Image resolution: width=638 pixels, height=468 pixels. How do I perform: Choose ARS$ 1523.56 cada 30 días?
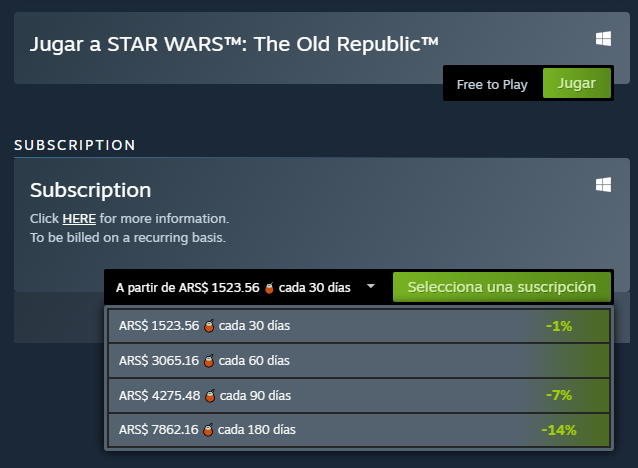(x=359, y=326)
